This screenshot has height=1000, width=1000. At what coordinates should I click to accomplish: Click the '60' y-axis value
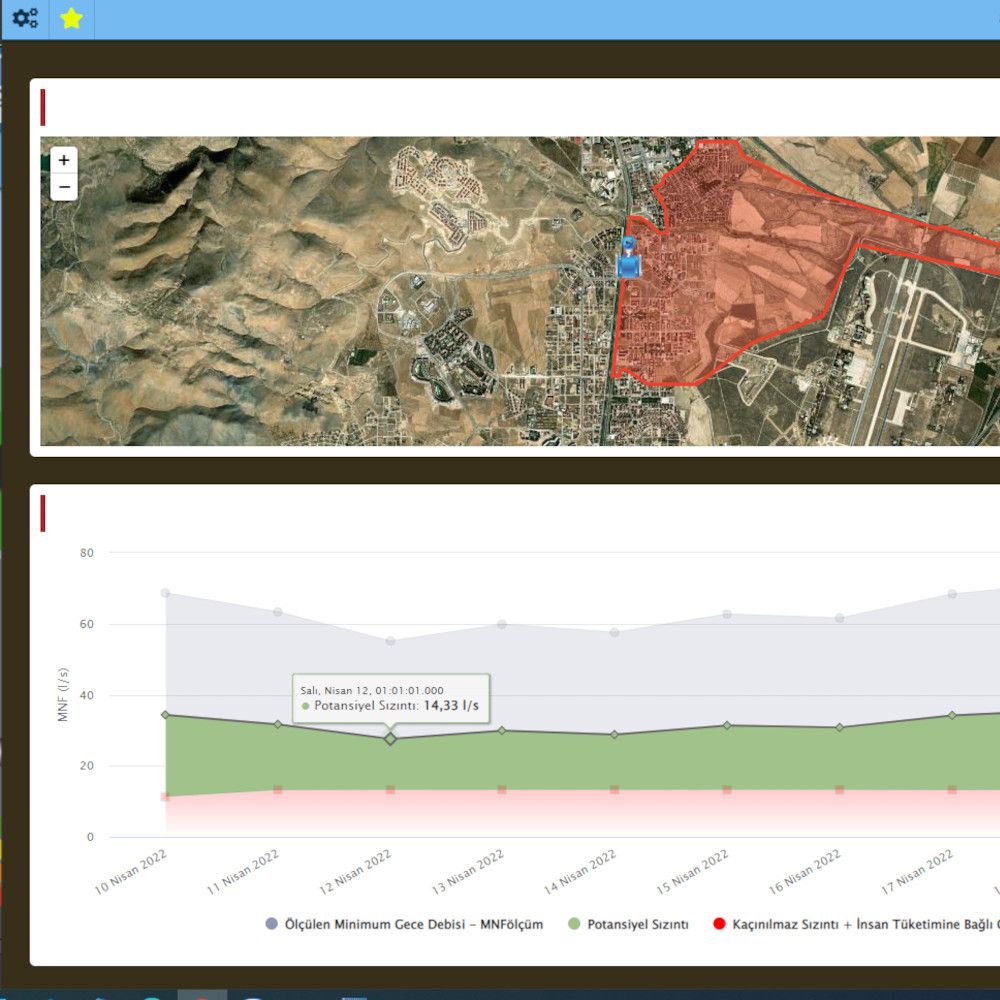87,624
